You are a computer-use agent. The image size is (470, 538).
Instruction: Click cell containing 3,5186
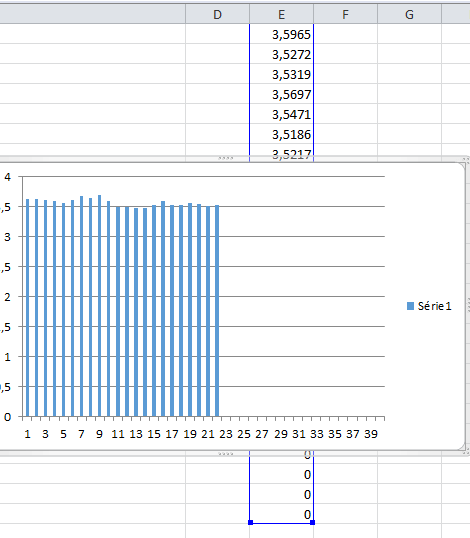click(281, 134)
